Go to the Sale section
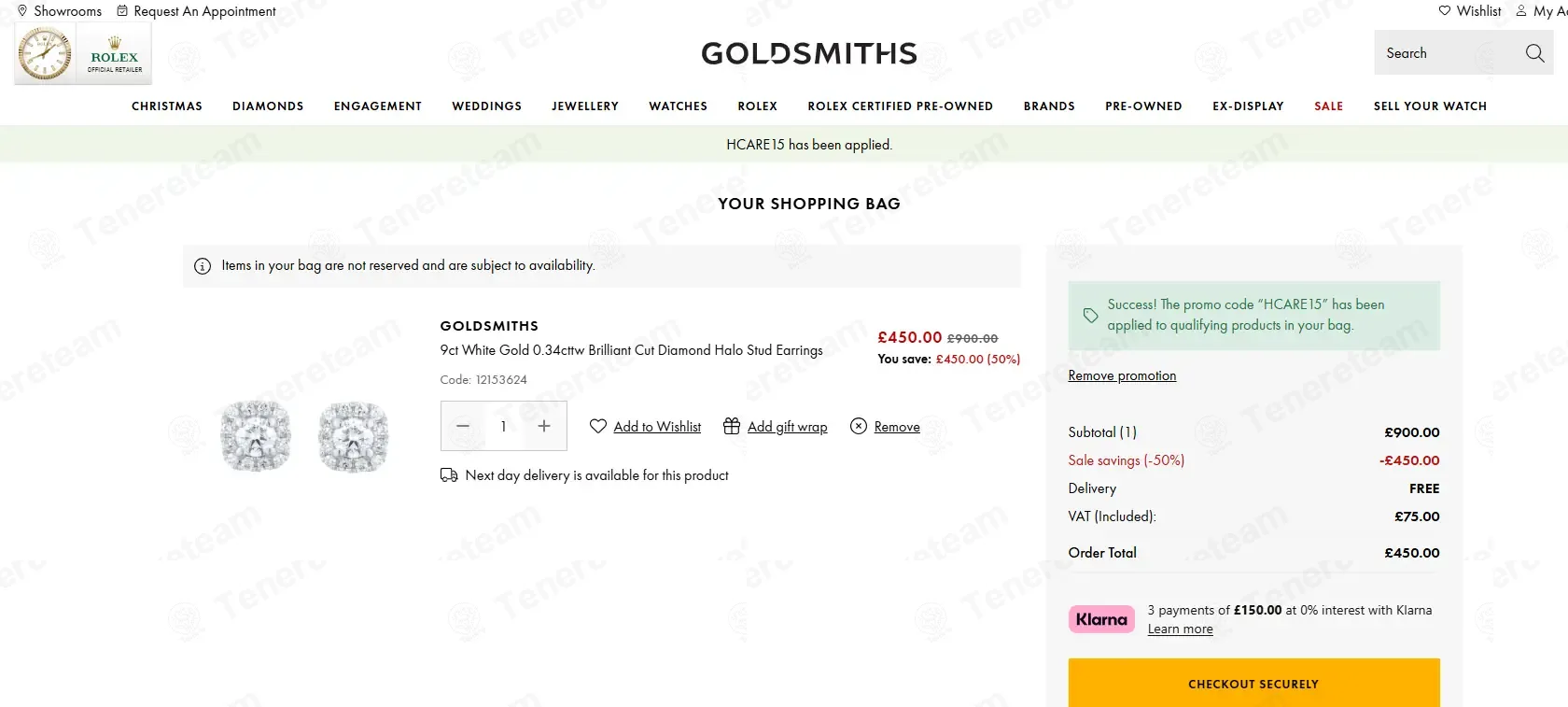This screenshot has width=1568, height=707. click(x=1328, y=106)
